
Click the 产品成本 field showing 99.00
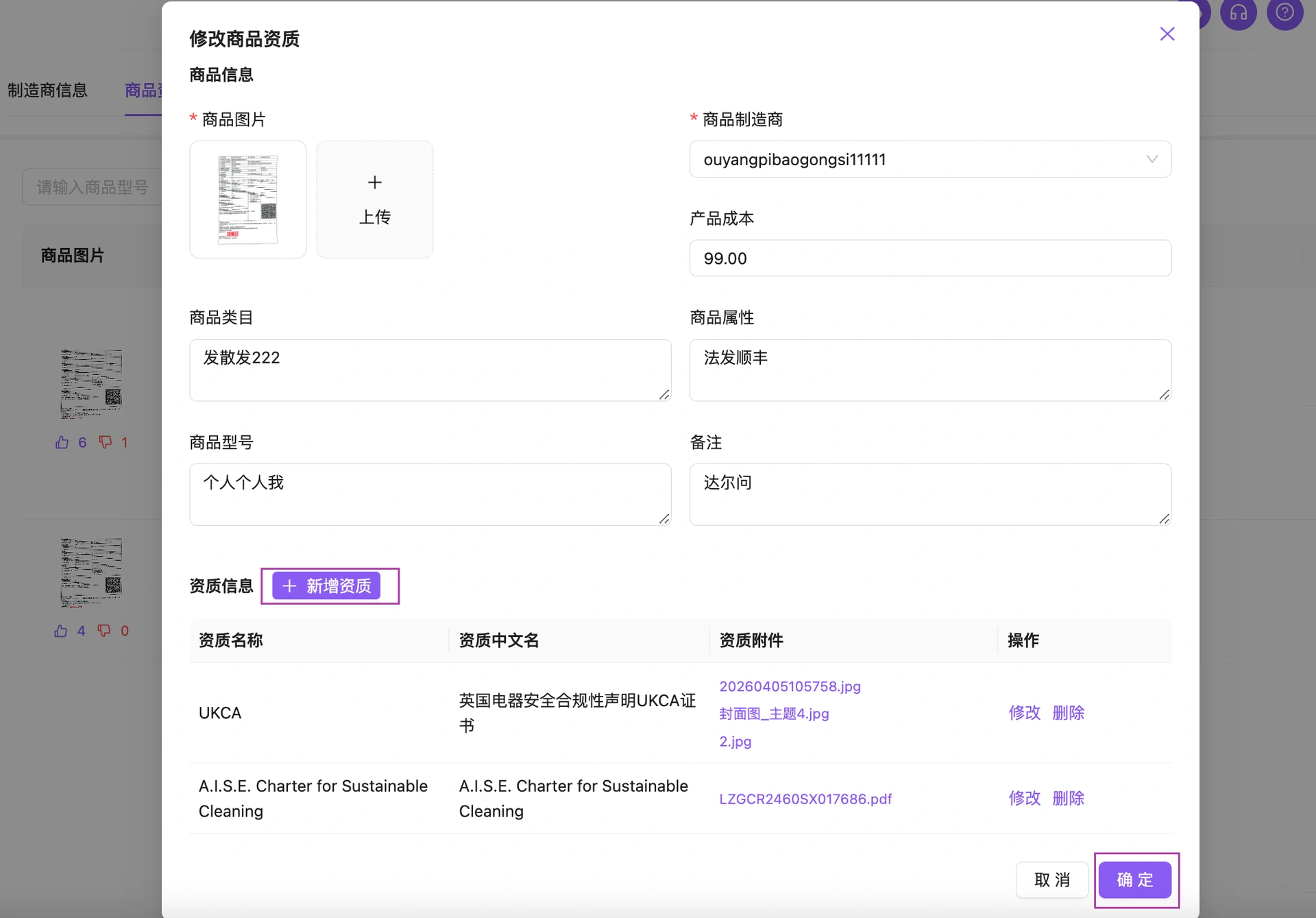[x=930, y=258]
